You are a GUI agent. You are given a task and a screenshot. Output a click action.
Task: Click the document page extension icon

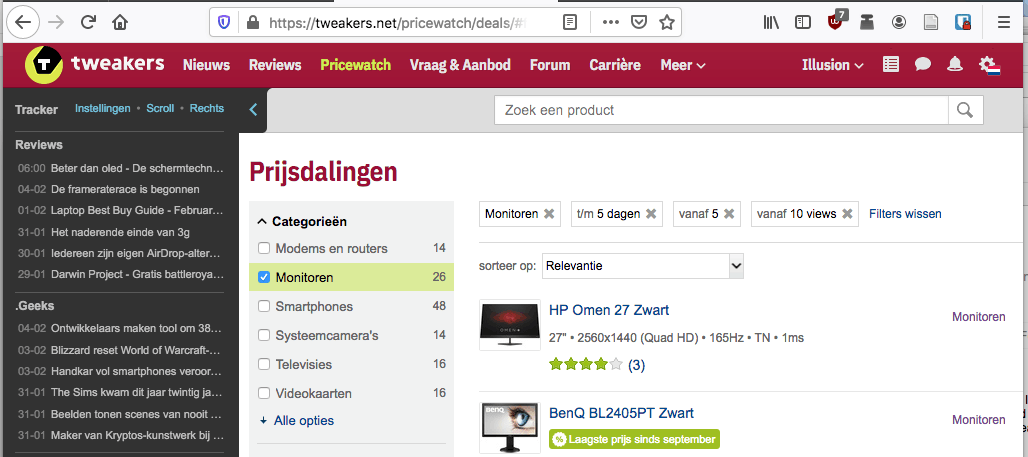coord(930,22)
